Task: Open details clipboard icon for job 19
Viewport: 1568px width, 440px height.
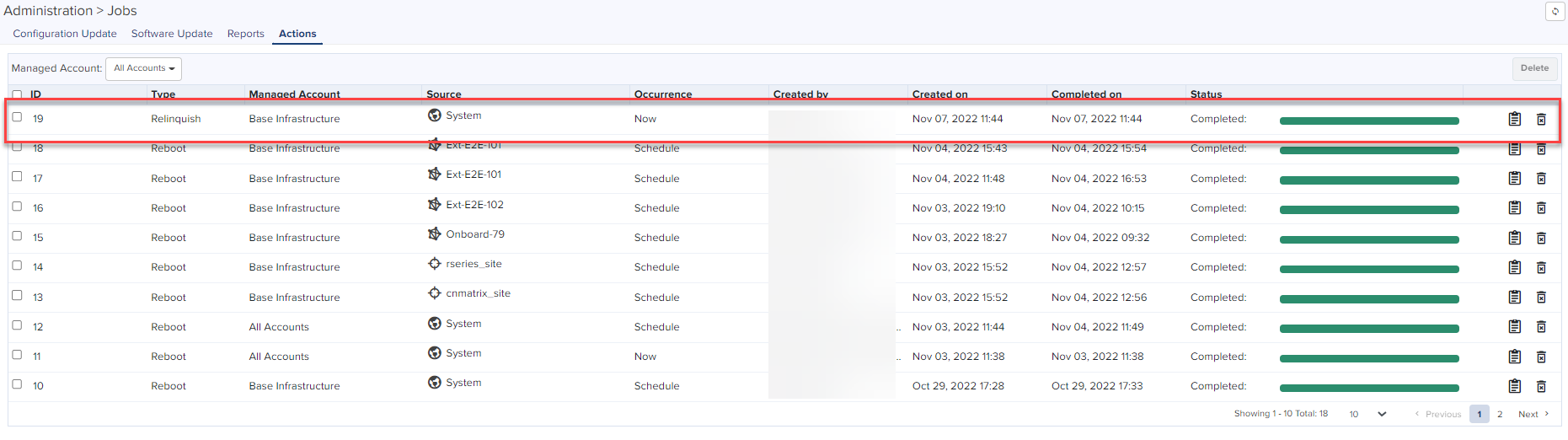Action: pos(1514,119)
